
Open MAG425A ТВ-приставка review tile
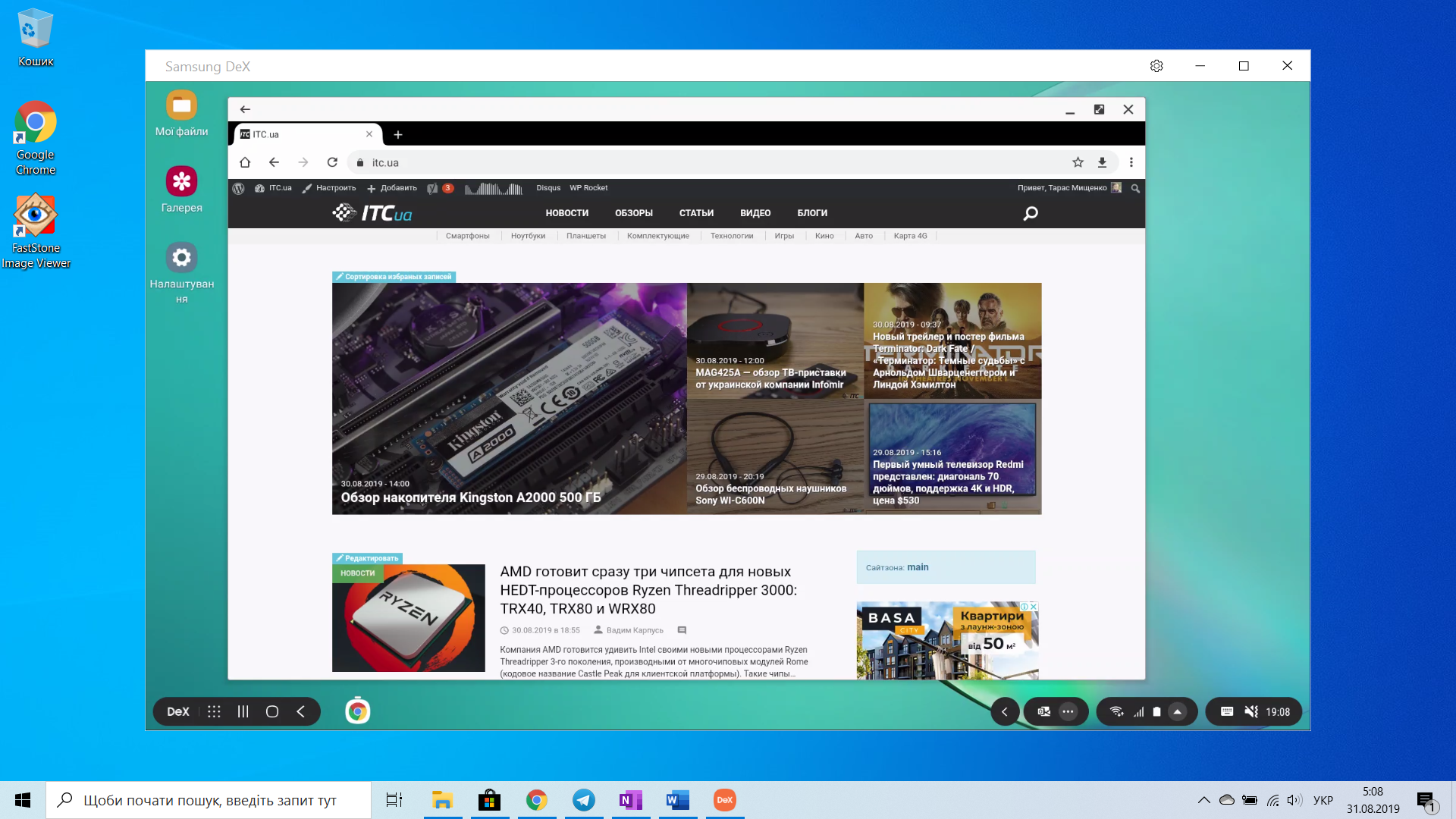pos(775,341)
